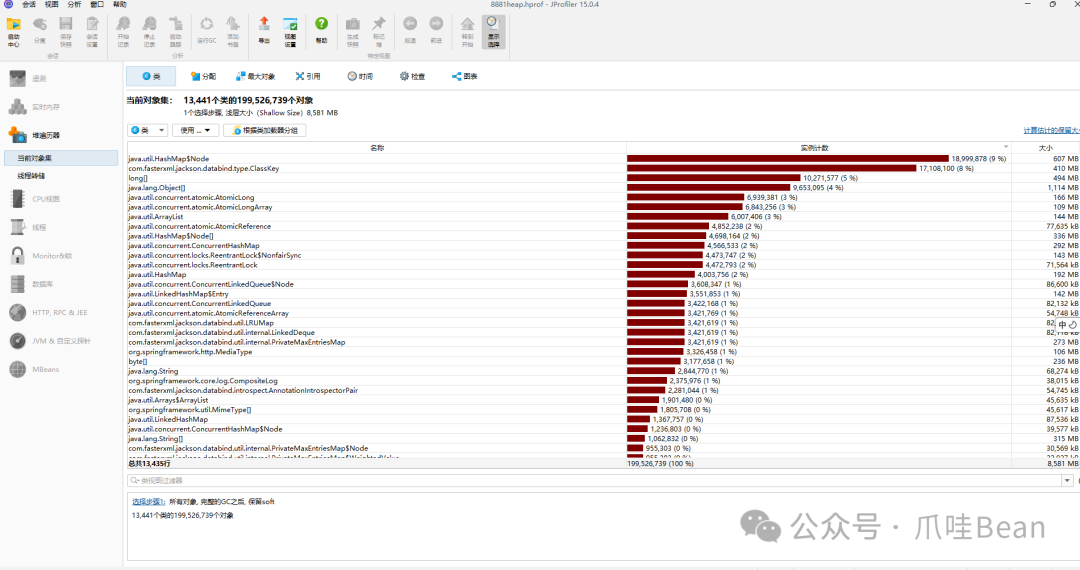Image resolution: width=1080 pixels, height=570 pixels.
Task: Click the 计算估计的保留大小 link
Action: click(1051, 130)
